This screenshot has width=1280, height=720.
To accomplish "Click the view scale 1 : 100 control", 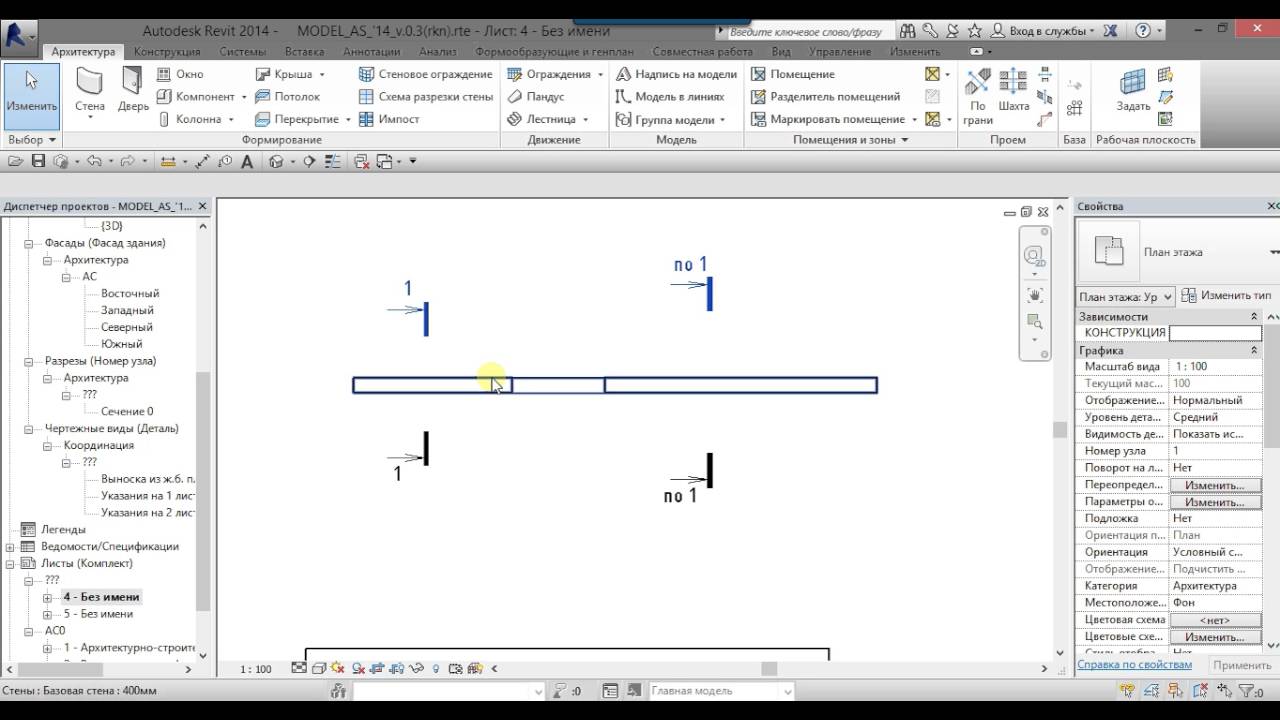I will pos(256,669).
